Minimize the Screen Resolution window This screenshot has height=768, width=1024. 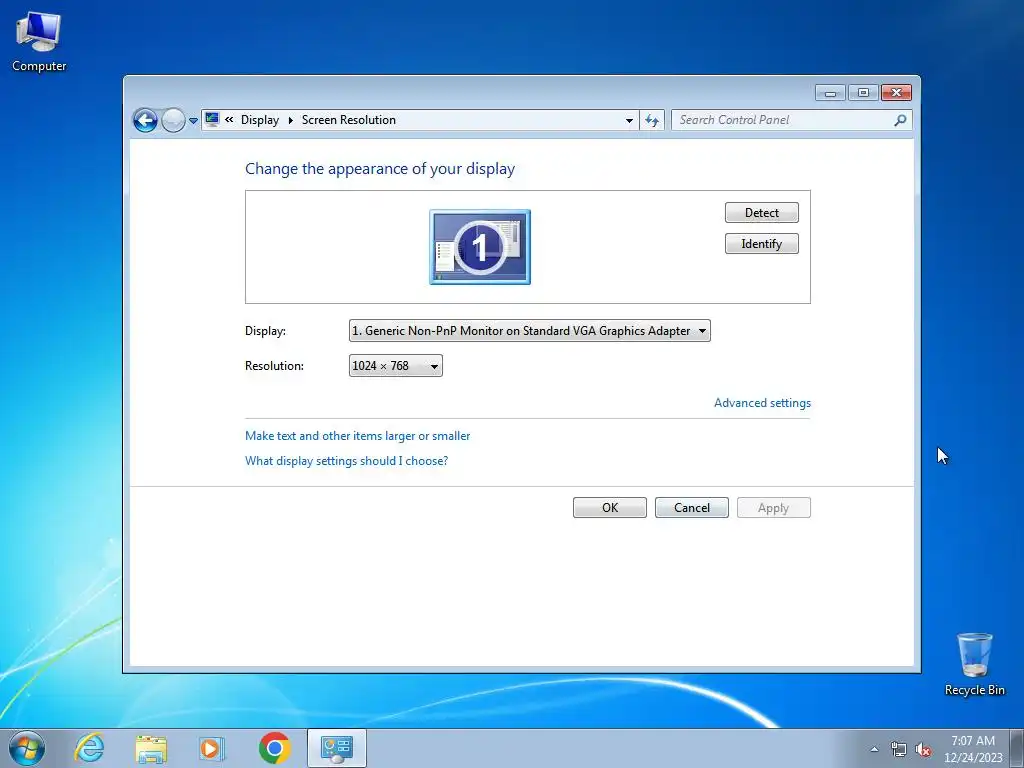pyautogui.click(x=830, y=93)
